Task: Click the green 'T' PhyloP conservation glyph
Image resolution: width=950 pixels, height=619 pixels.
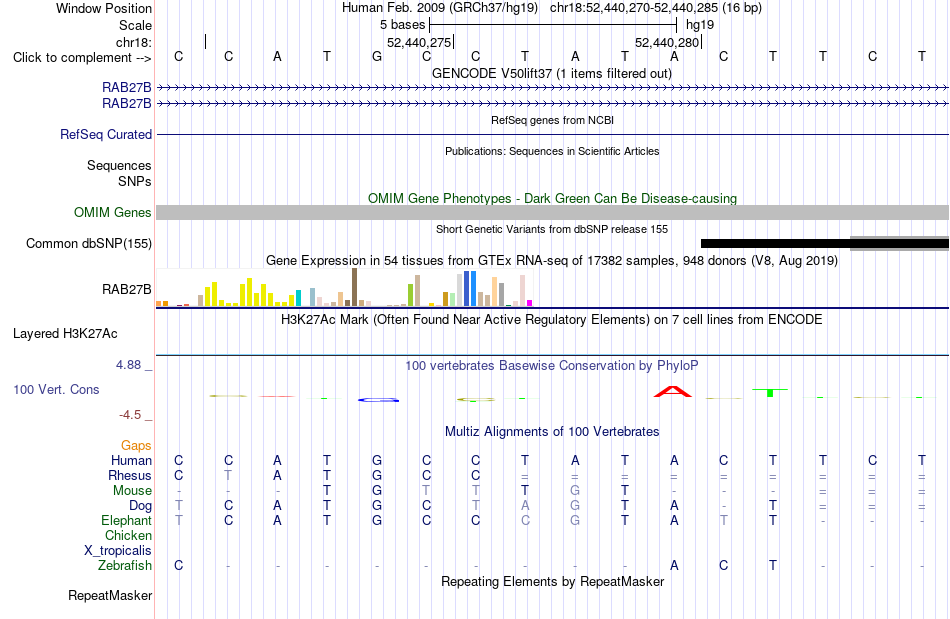Action: pyautogui.click(x=770, y=392)
